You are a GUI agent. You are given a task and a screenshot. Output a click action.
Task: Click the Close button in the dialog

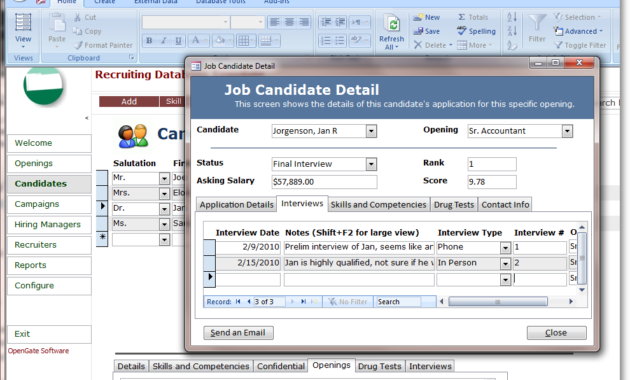click(x=556, y=333)
